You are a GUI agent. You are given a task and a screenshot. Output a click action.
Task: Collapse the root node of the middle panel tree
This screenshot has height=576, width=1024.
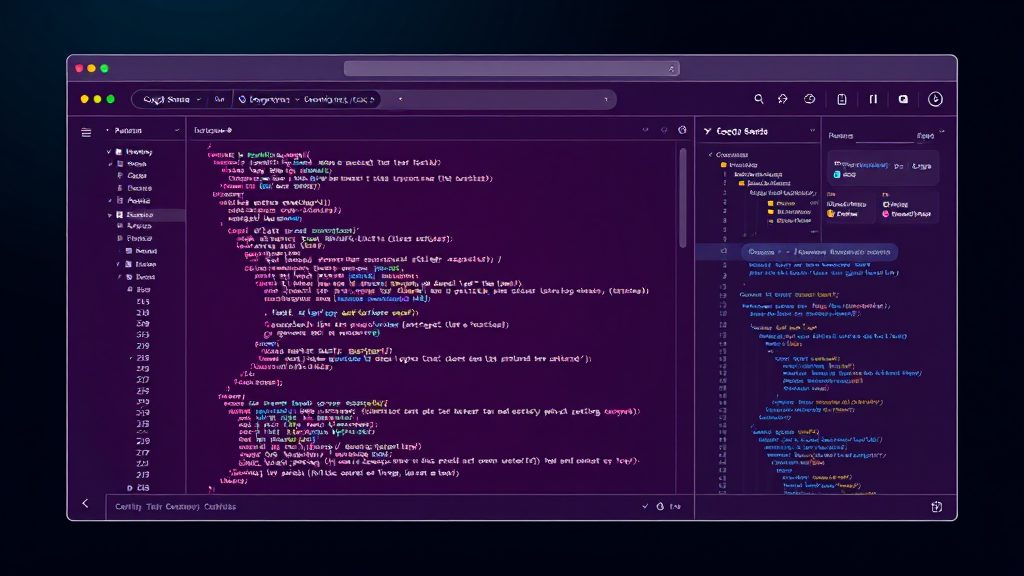711,155
